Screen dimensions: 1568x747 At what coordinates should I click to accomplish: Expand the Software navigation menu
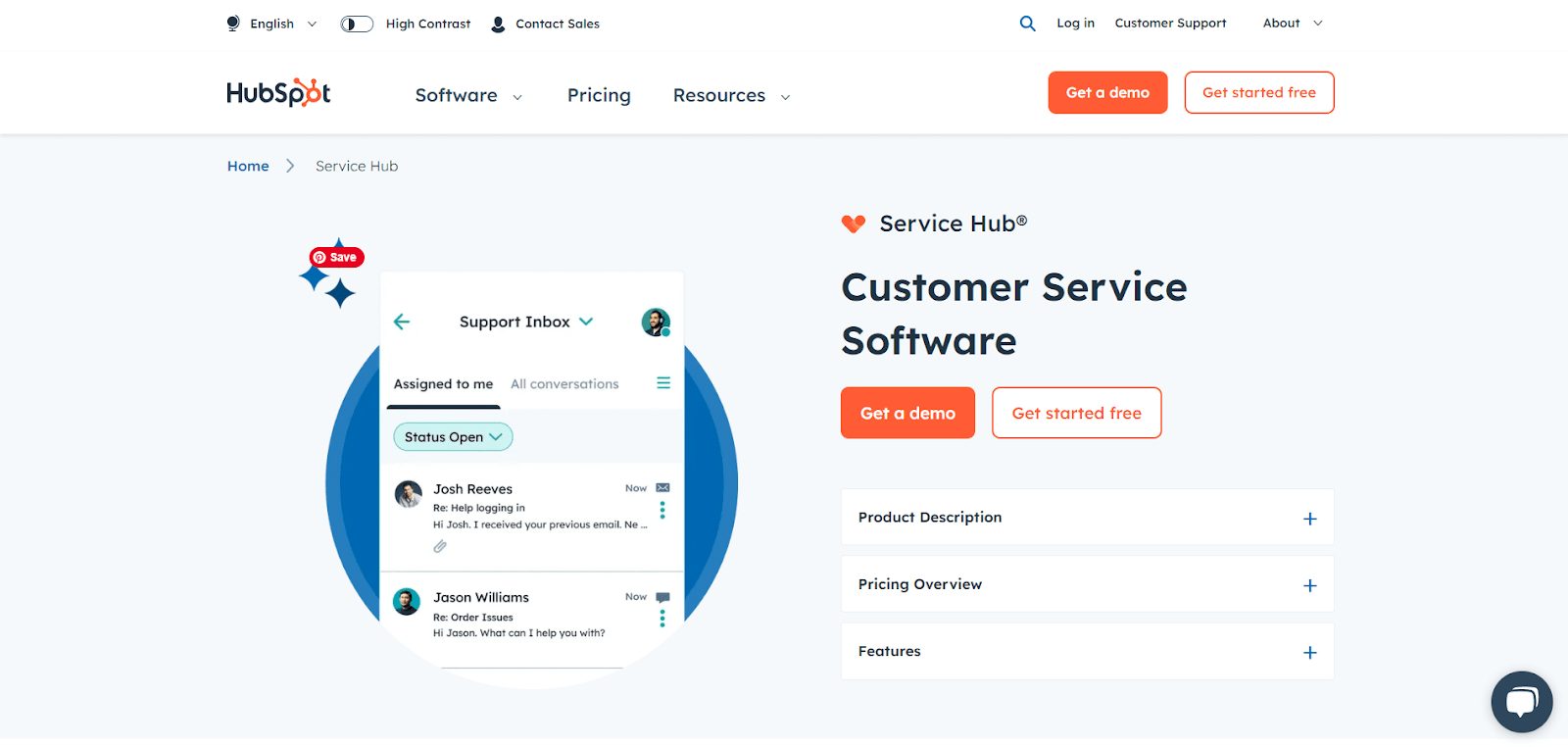click(x=468, y=96)
